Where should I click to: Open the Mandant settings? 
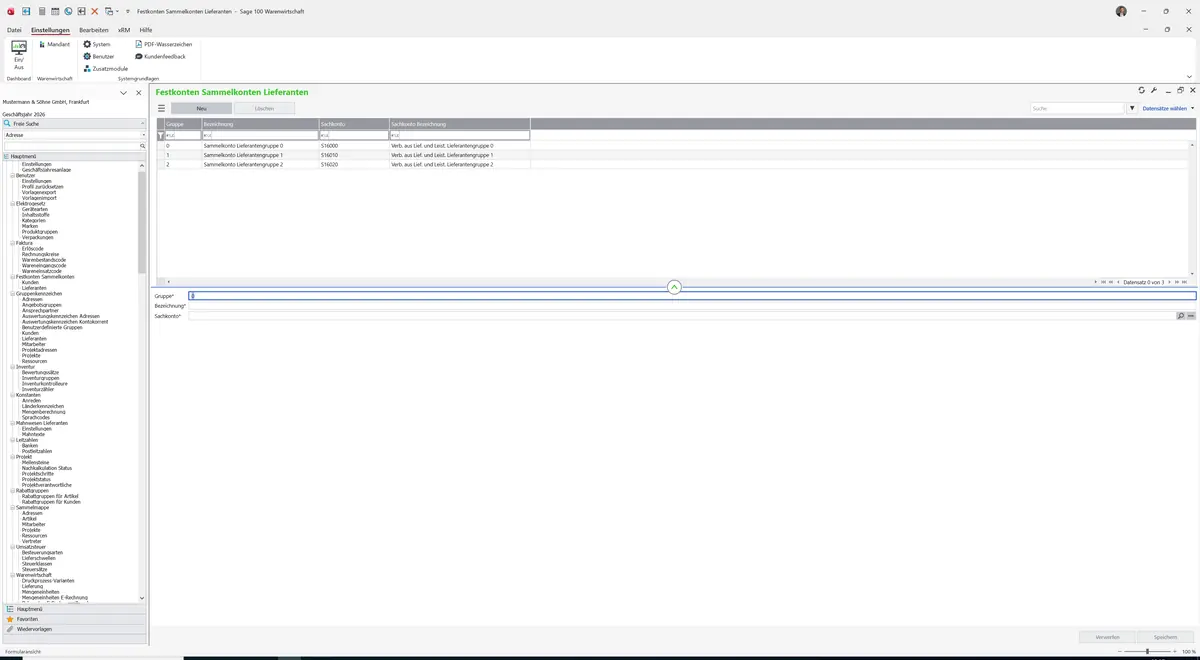tap(54, 44)
